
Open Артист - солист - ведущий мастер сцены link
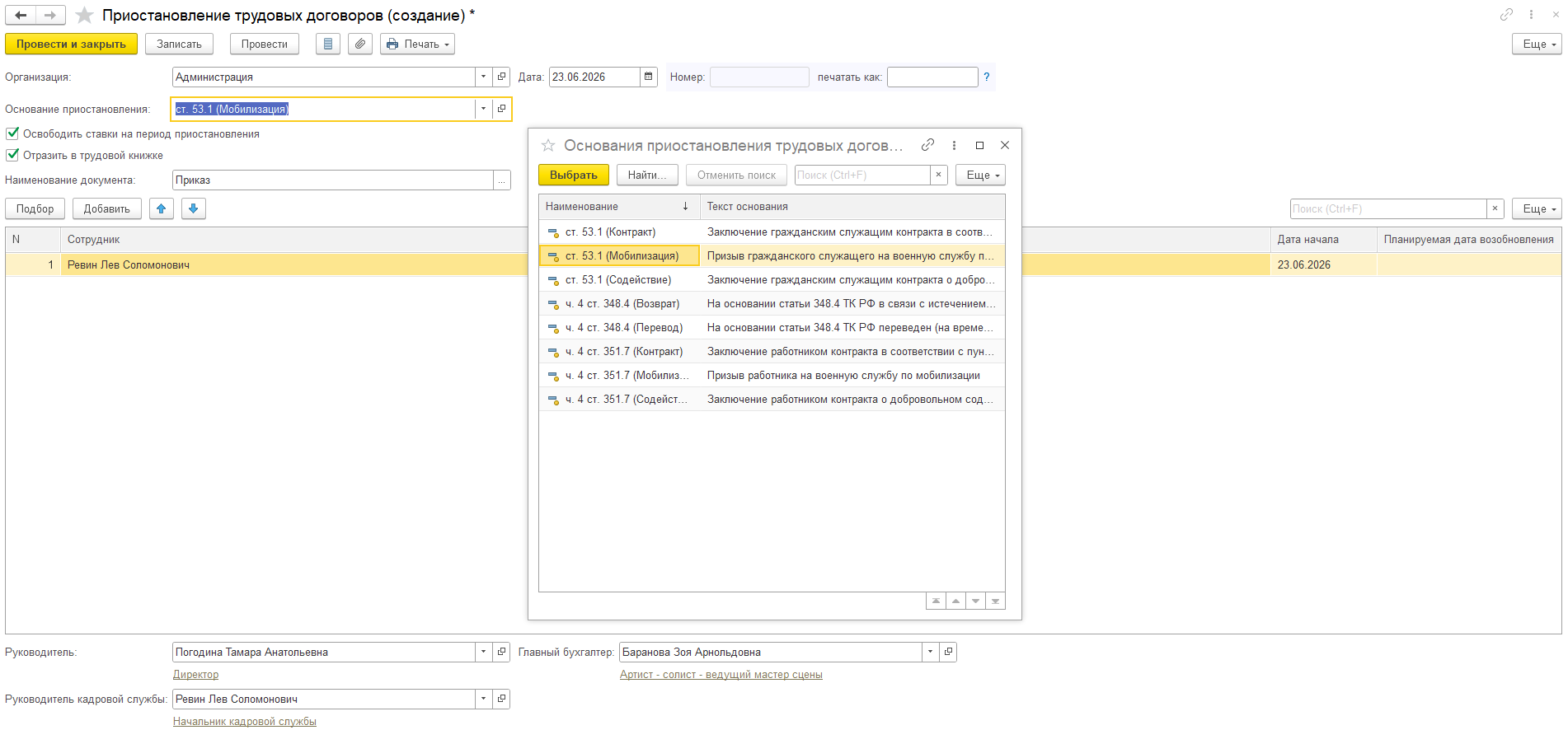pos(721,674)
